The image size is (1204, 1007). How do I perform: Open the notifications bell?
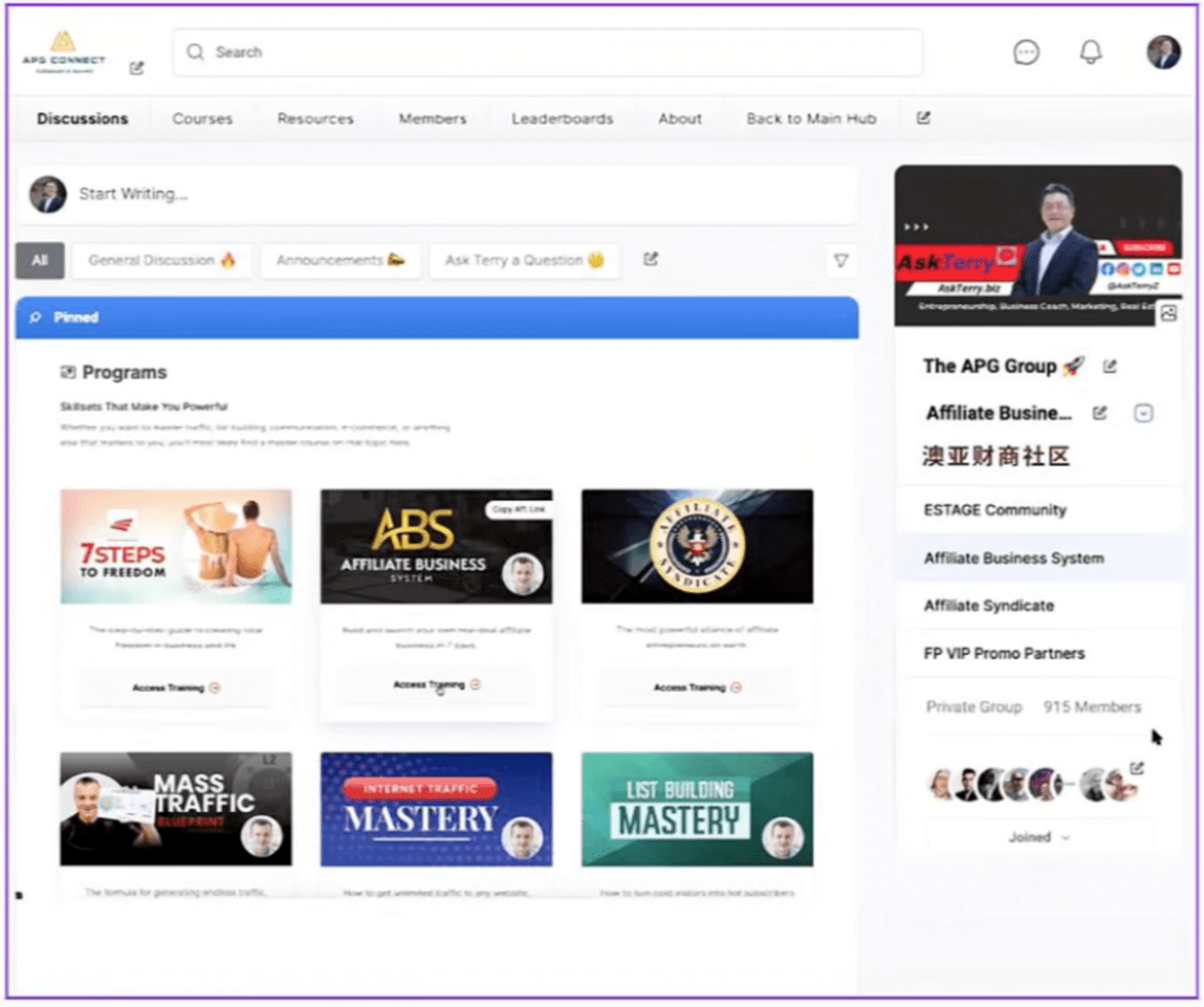pyautogui.click(x=1090, y=53)
